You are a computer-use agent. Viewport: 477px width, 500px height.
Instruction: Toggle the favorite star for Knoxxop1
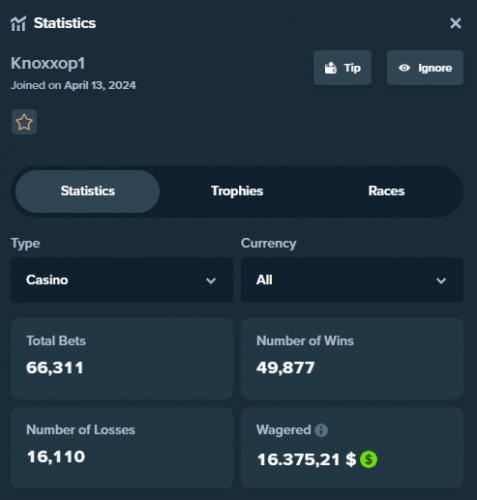[24, 122]
